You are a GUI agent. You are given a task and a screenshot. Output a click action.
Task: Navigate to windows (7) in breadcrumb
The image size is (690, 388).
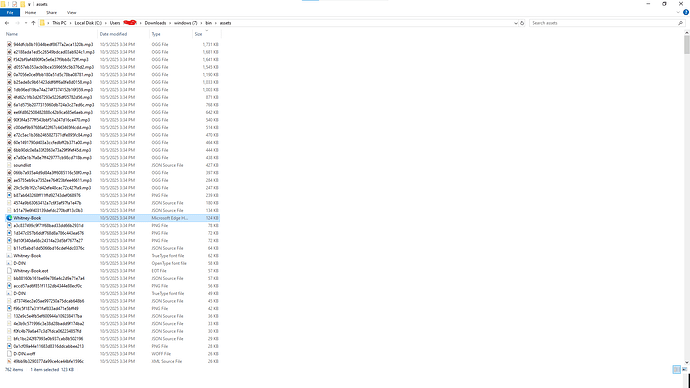click(186, 23)
